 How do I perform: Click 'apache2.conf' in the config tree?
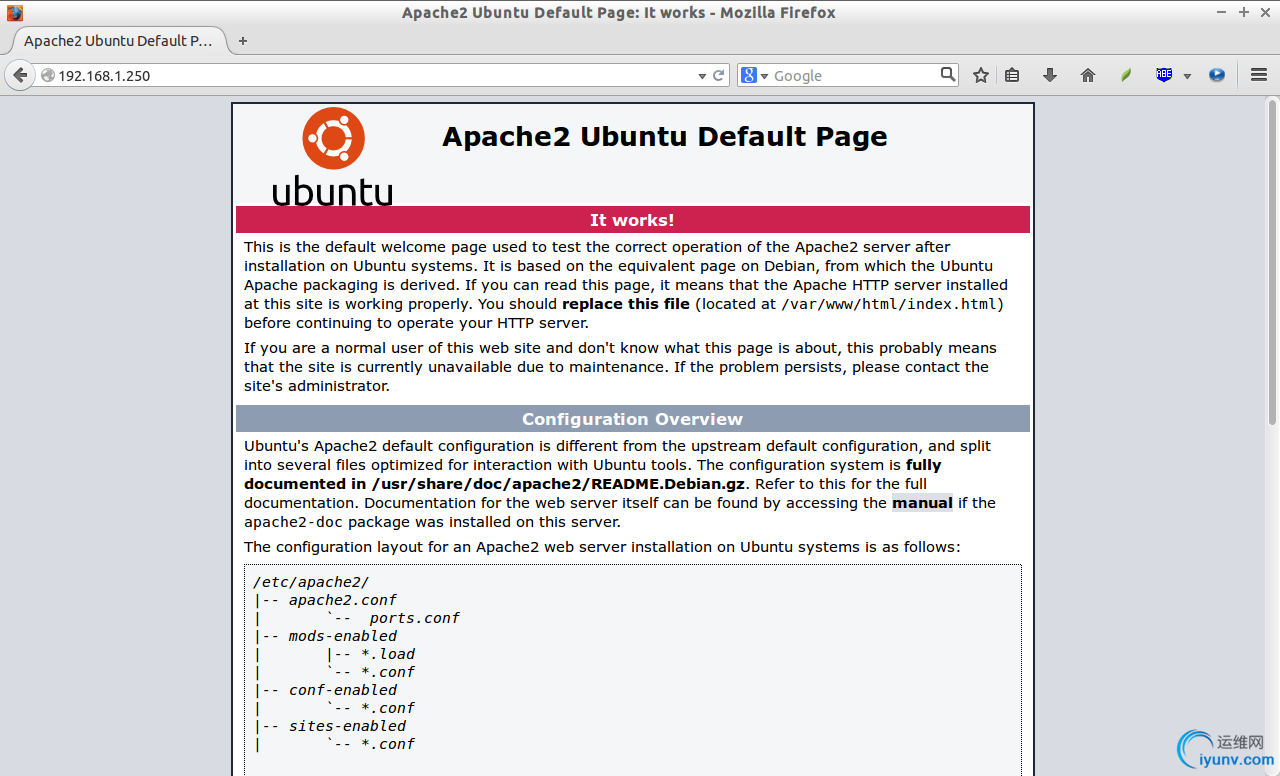coord(343,600)
